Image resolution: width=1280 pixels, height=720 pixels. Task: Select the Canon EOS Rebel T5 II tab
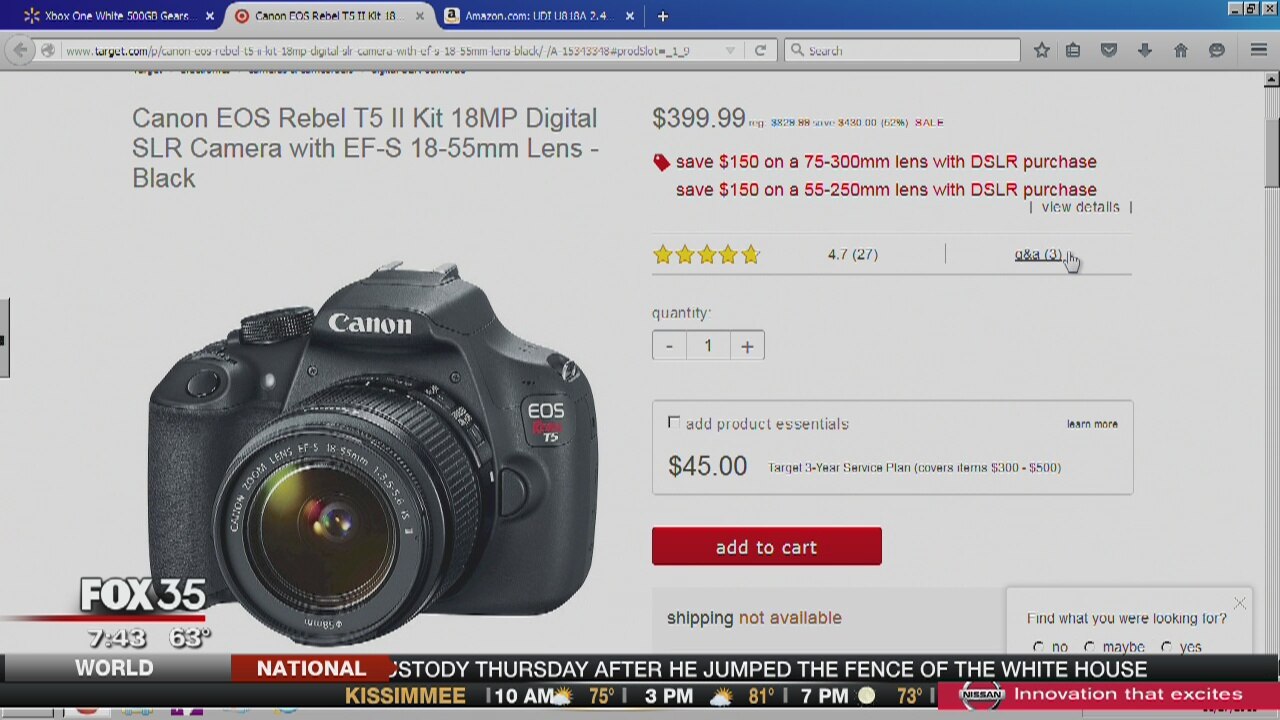click(x=329, y=16)
